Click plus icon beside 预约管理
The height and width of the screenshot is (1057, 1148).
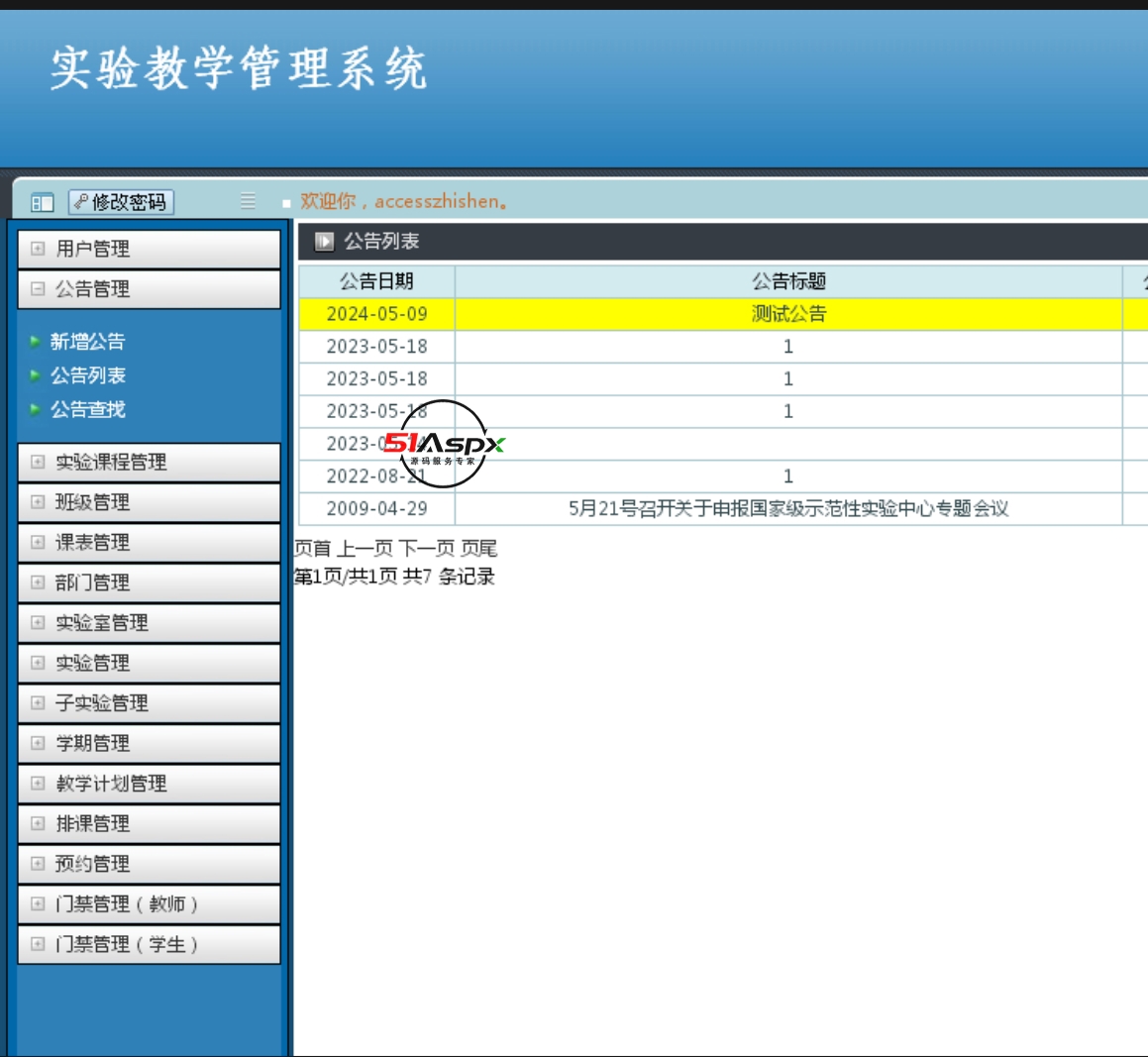tap(38, 864)
